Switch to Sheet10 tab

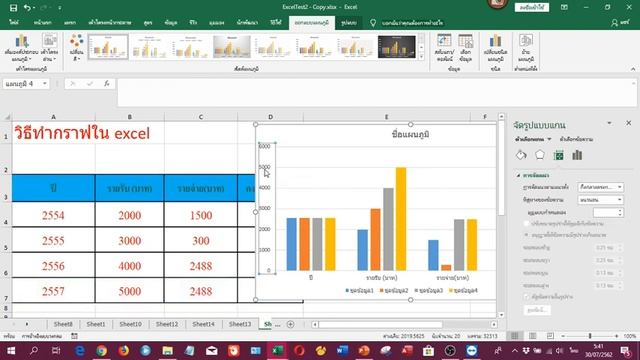[x=131, y=324]
